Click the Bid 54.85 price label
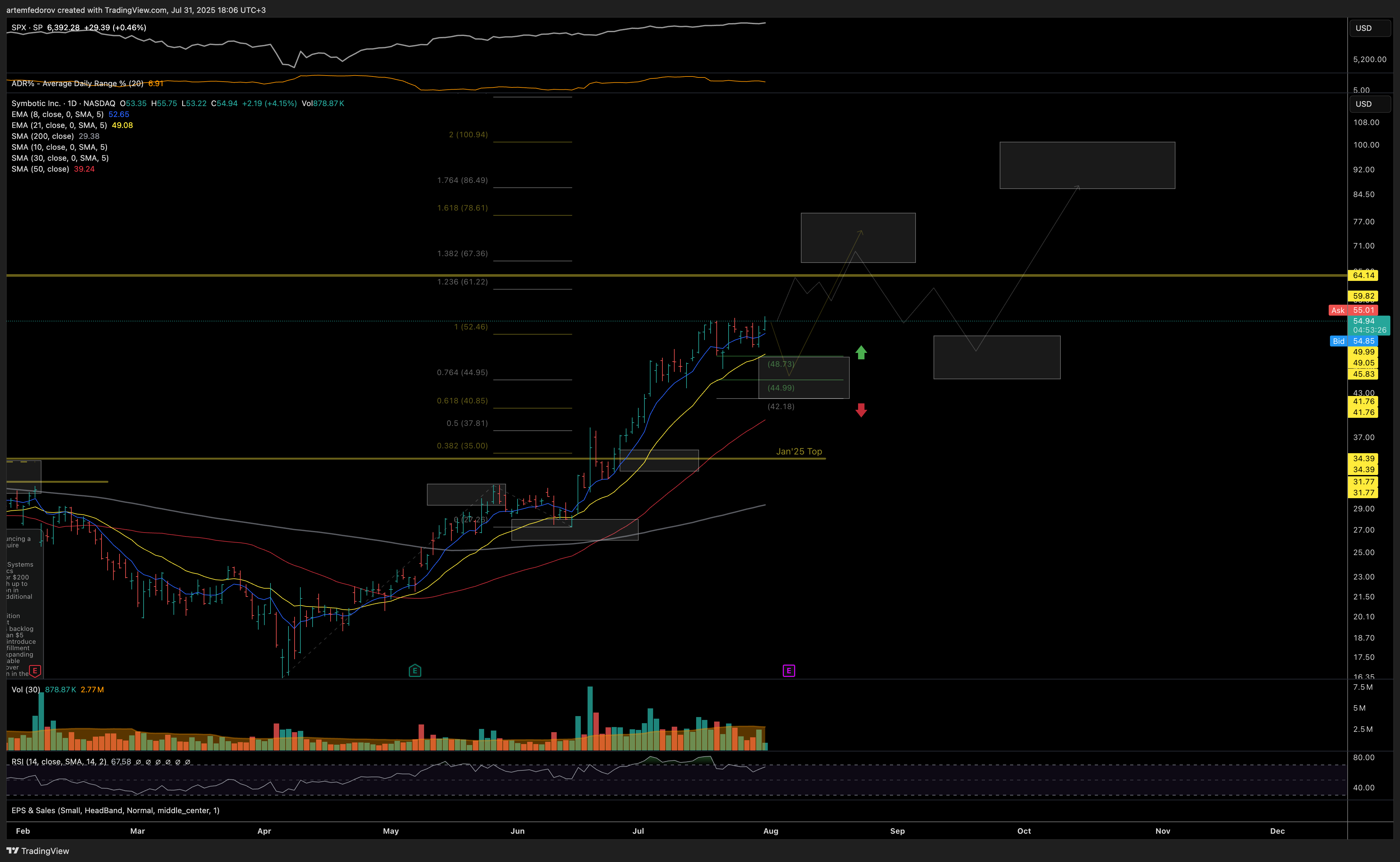Screen dimensions: 1400x862 pos(1353,341)
